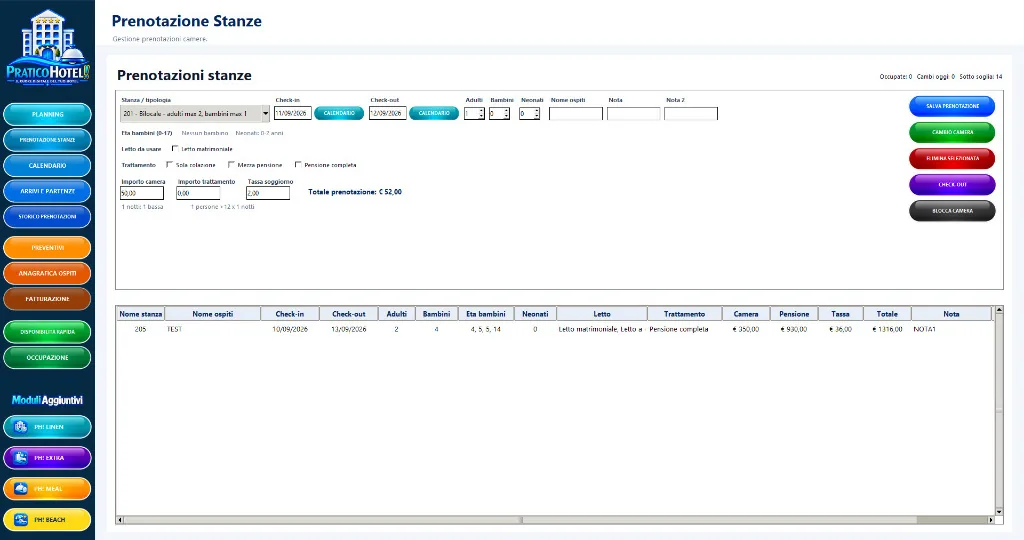Open Occupazione section
This screenshot has width=1024, height=540.
[47, 357]
